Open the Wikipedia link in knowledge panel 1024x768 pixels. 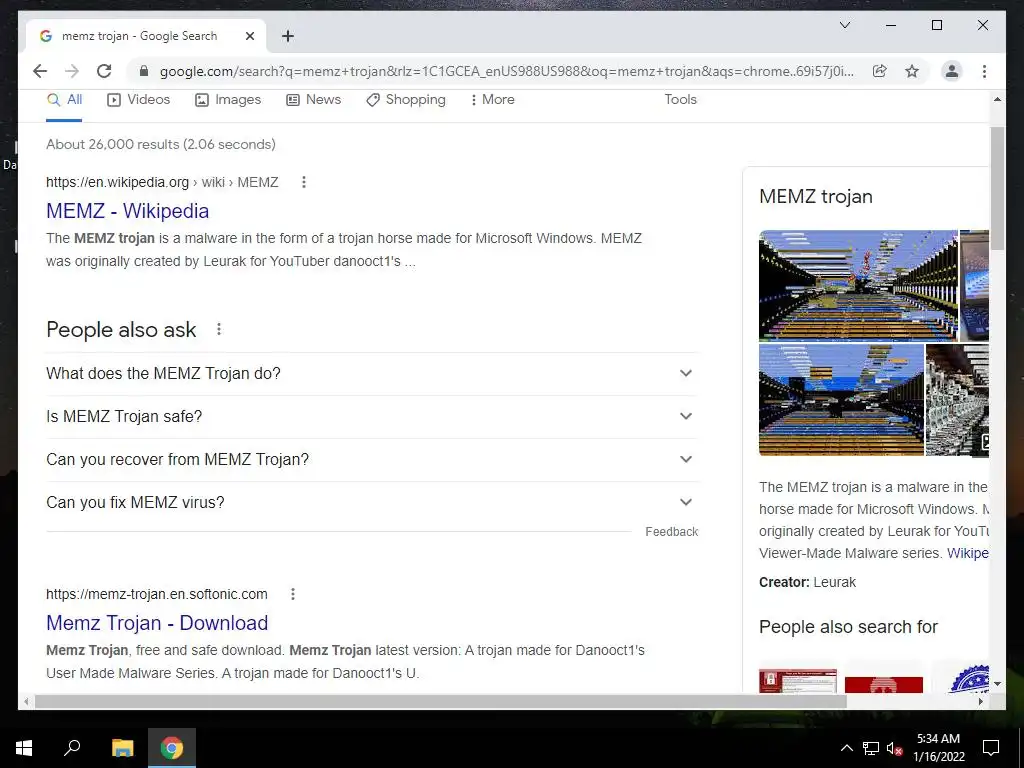click(967, 553)
